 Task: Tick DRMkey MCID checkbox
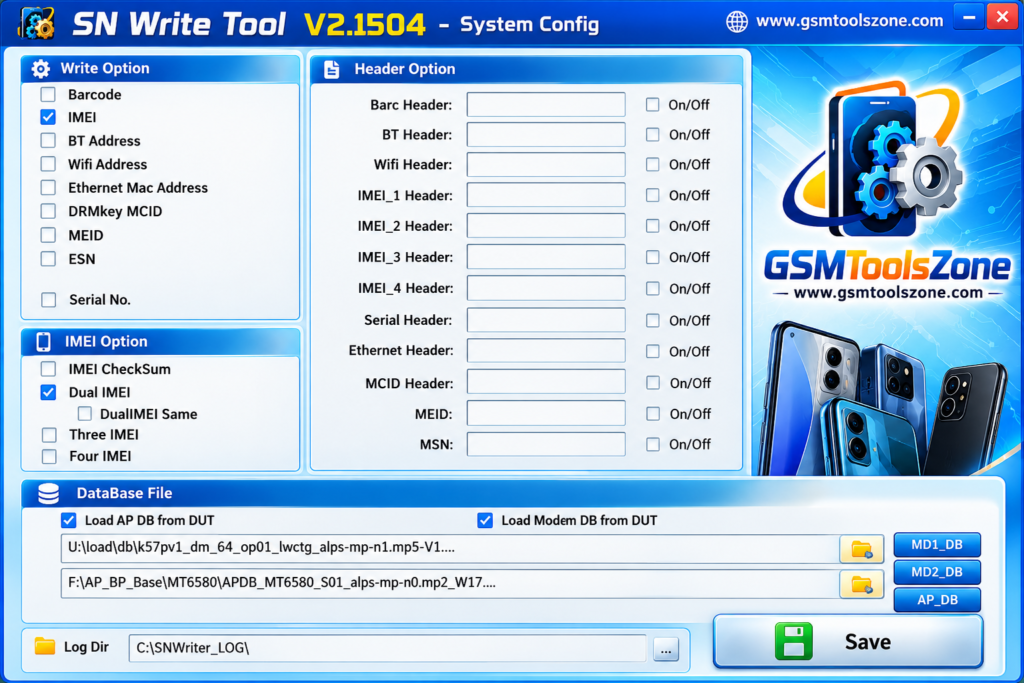48,211
